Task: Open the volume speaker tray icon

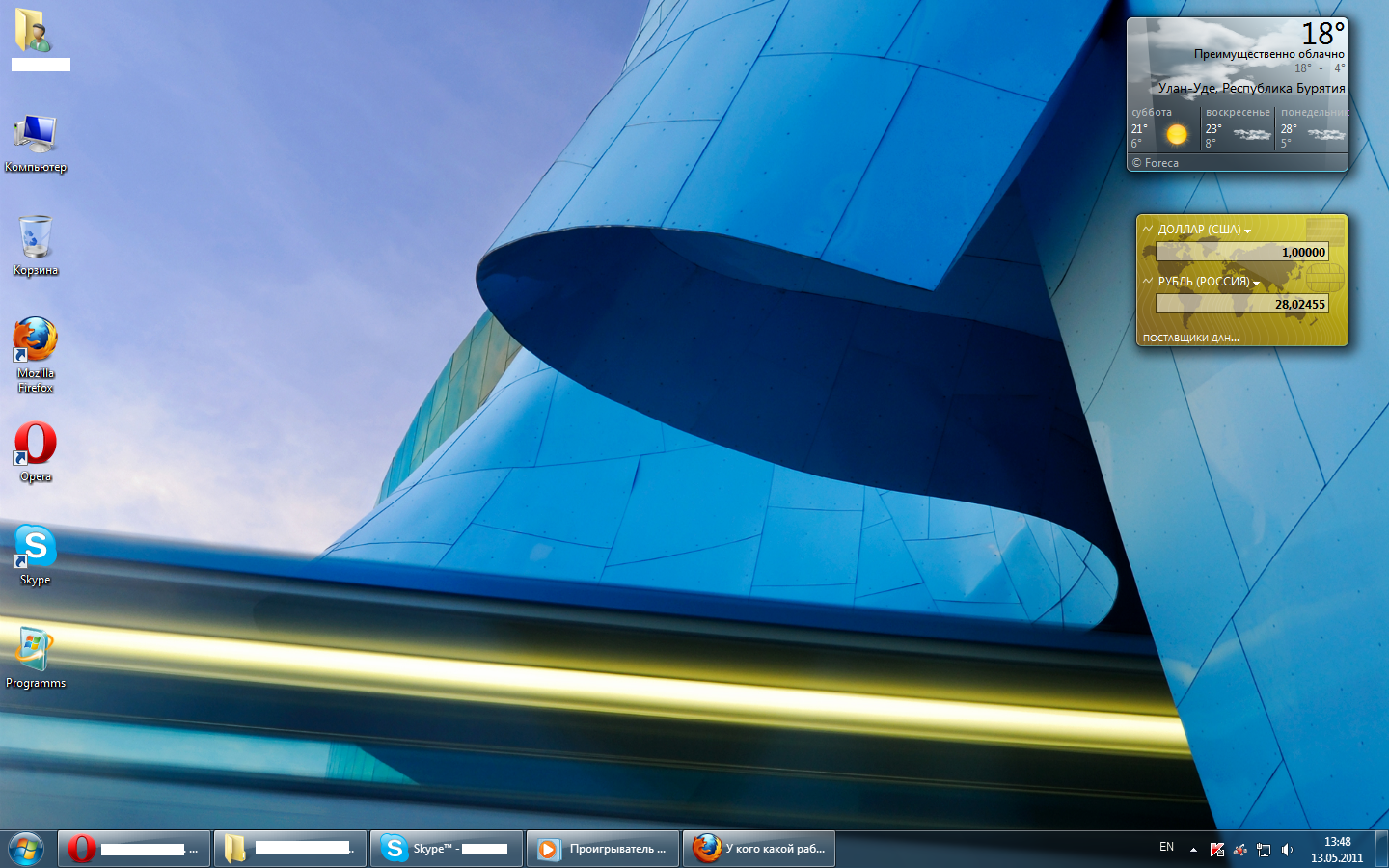Action: pyautogui.click(x=1287, y=850)
